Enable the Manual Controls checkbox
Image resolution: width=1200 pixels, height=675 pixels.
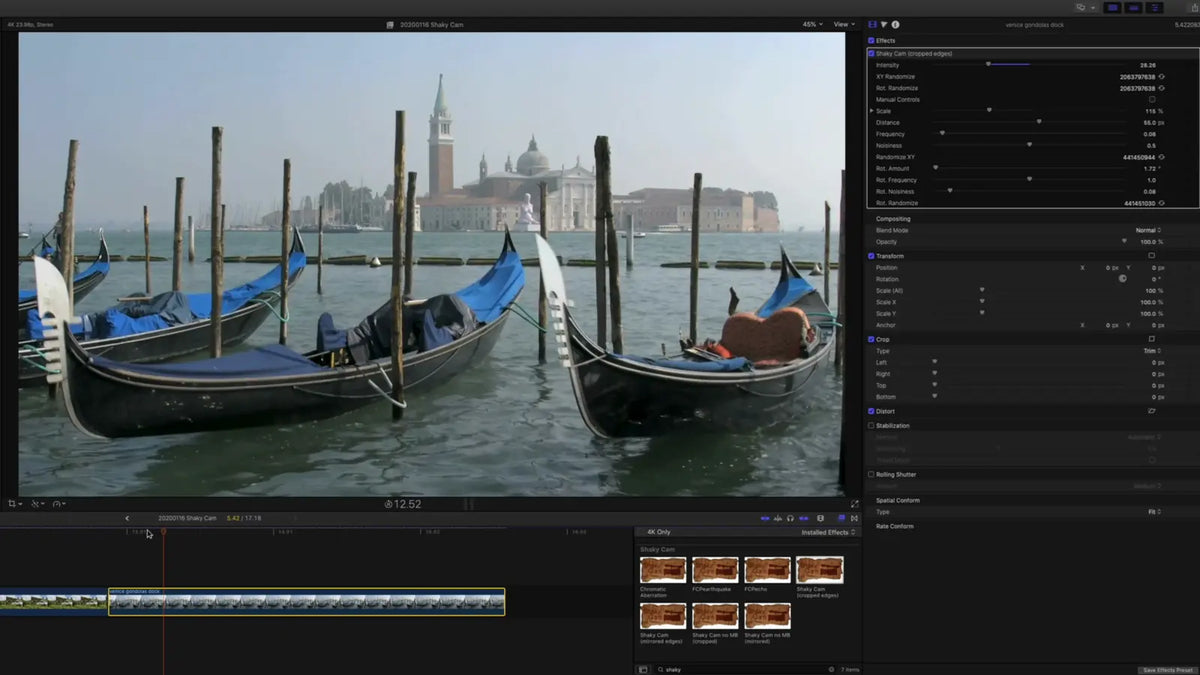coord(1152,99)
